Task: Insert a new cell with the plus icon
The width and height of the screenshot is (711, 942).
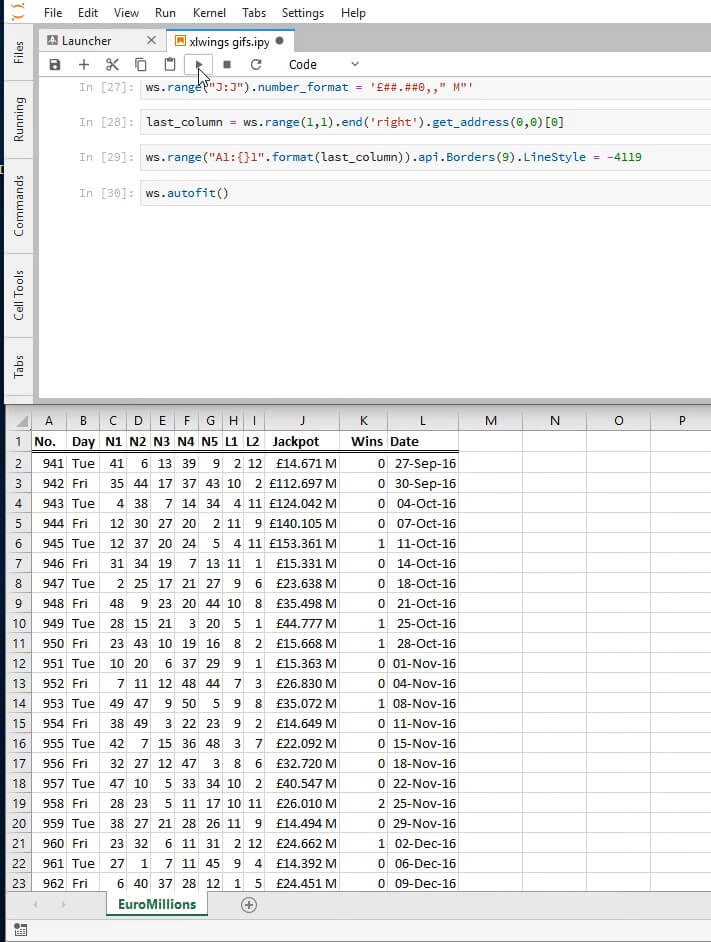Action: click(84, 64)
